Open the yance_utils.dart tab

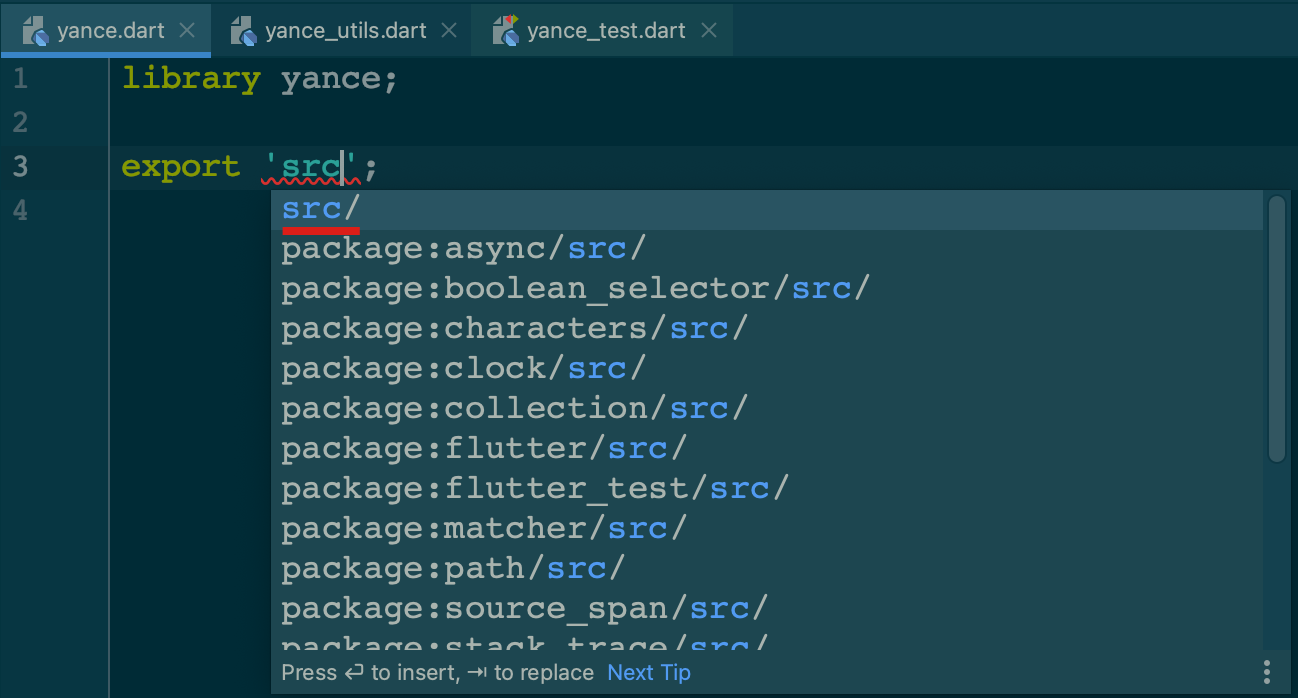pyautogui.click(x=342, y=31)
